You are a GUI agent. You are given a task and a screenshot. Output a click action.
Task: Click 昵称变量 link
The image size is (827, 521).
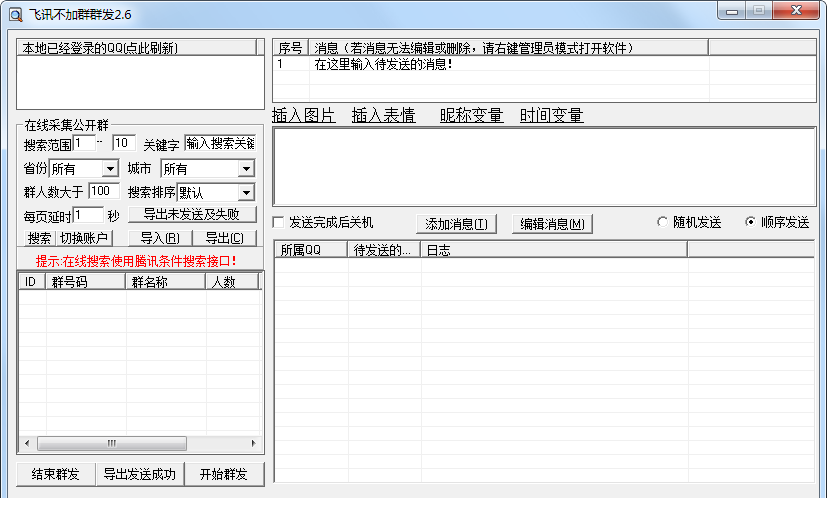coord(472,115)
